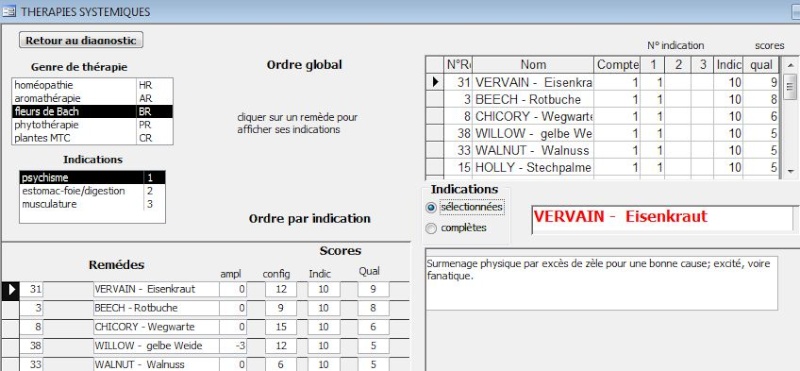Select WALNUT - Walnuss in global table
Viewport: 800px width, 371px height.
tap(532, 151)
